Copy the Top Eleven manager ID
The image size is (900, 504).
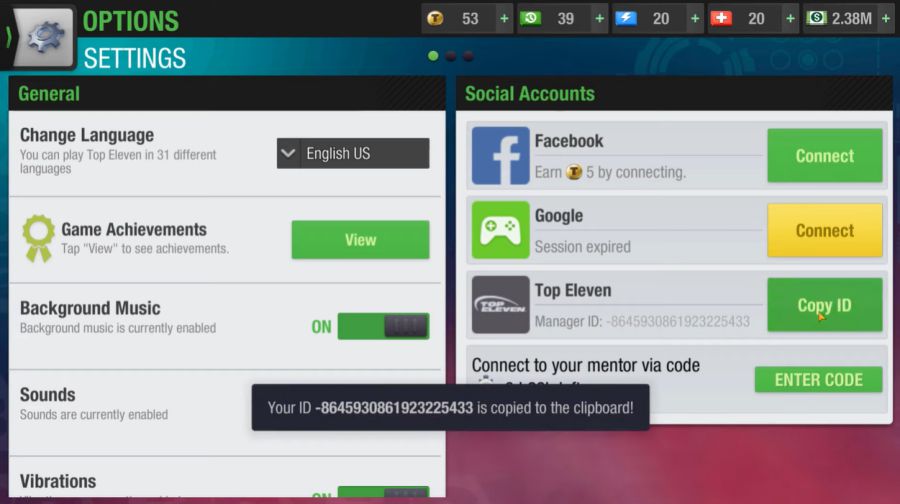tap(825, 305)
